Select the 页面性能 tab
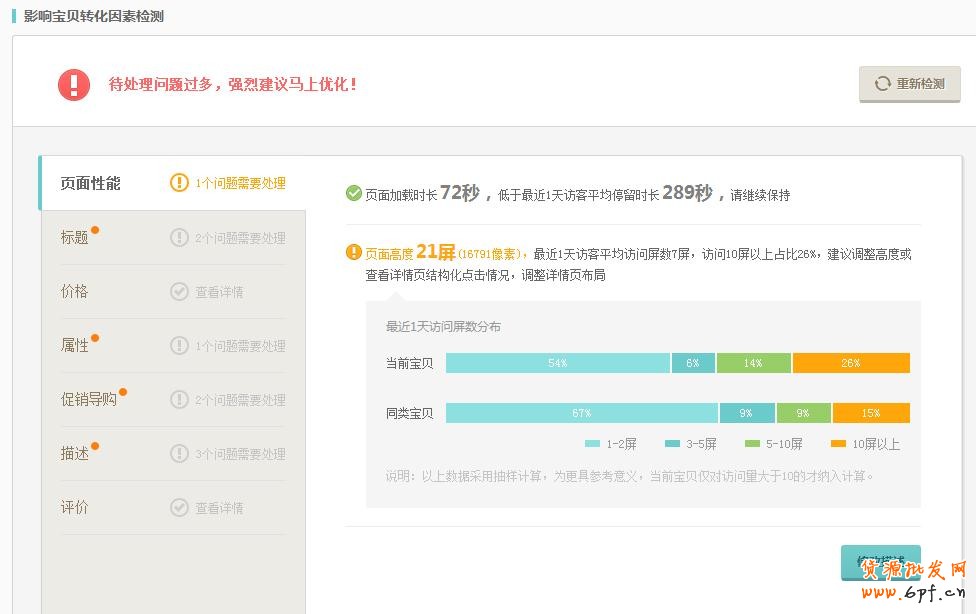 (90, 183)
